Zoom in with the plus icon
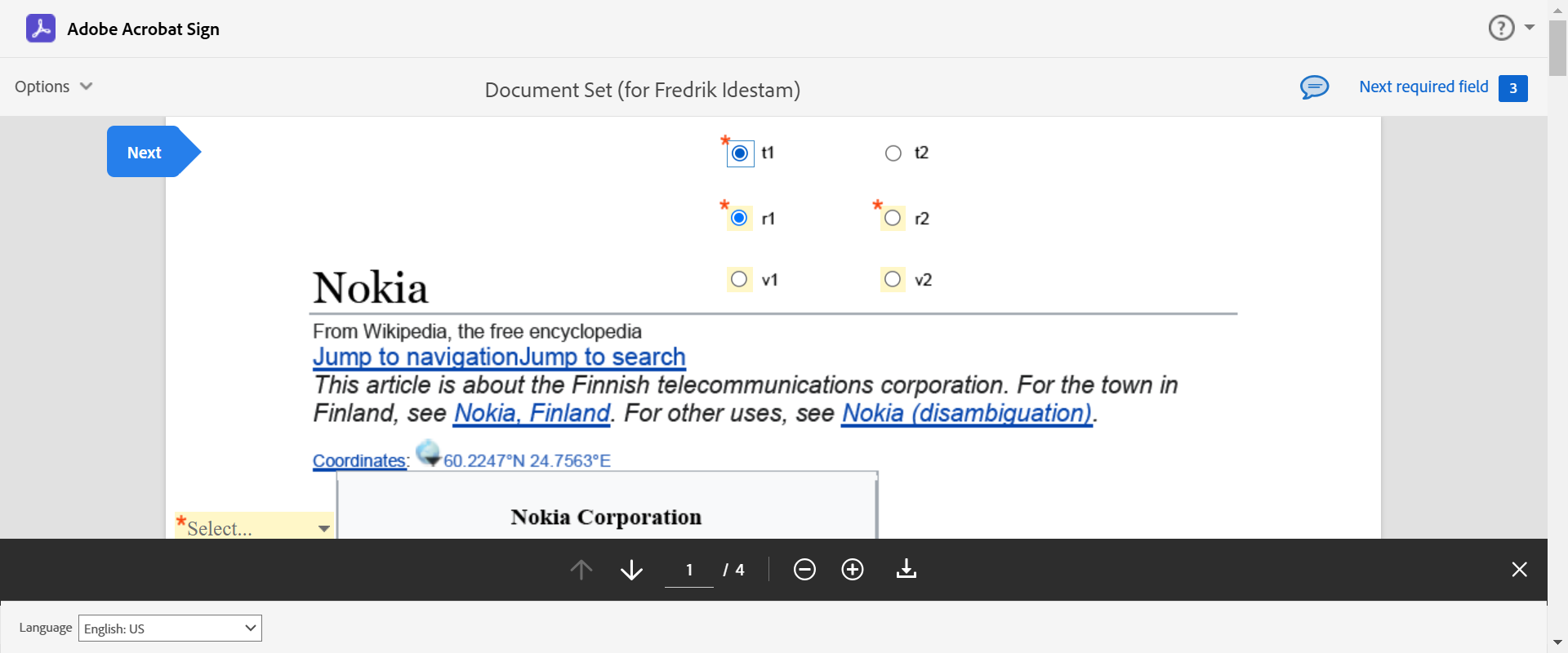 pos(853,570)
